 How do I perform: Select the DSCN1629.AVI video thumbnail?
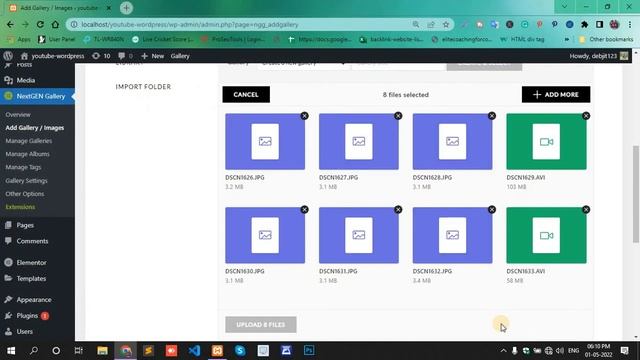tap(546, 142)
